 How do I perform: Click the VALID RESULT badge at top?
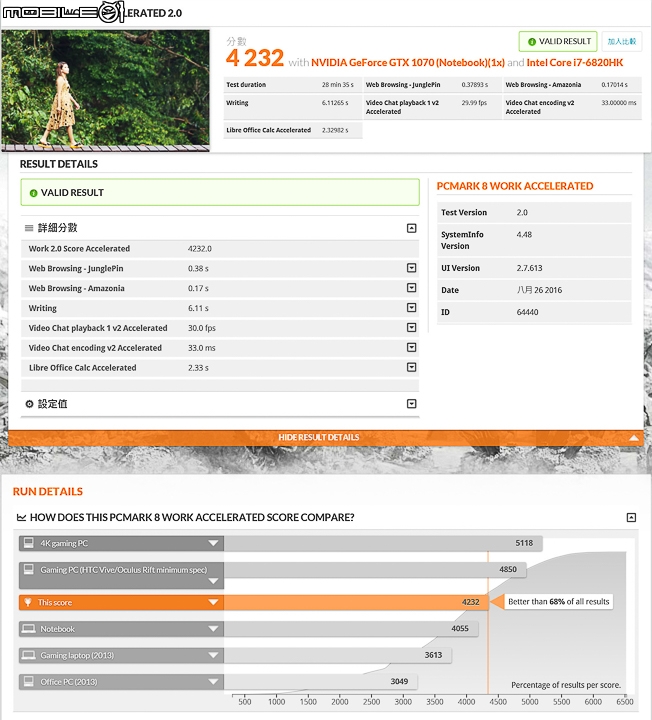(x=558, y=41)
